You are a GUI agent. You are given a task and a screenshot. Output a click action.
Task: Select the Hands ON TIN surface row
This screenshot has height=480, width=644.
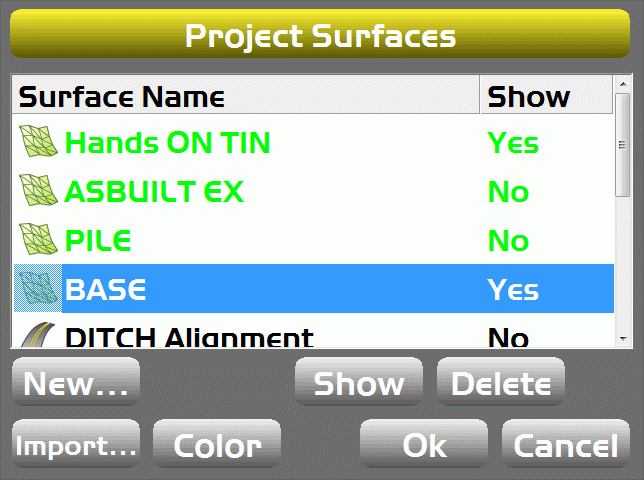tap(168, 143)
